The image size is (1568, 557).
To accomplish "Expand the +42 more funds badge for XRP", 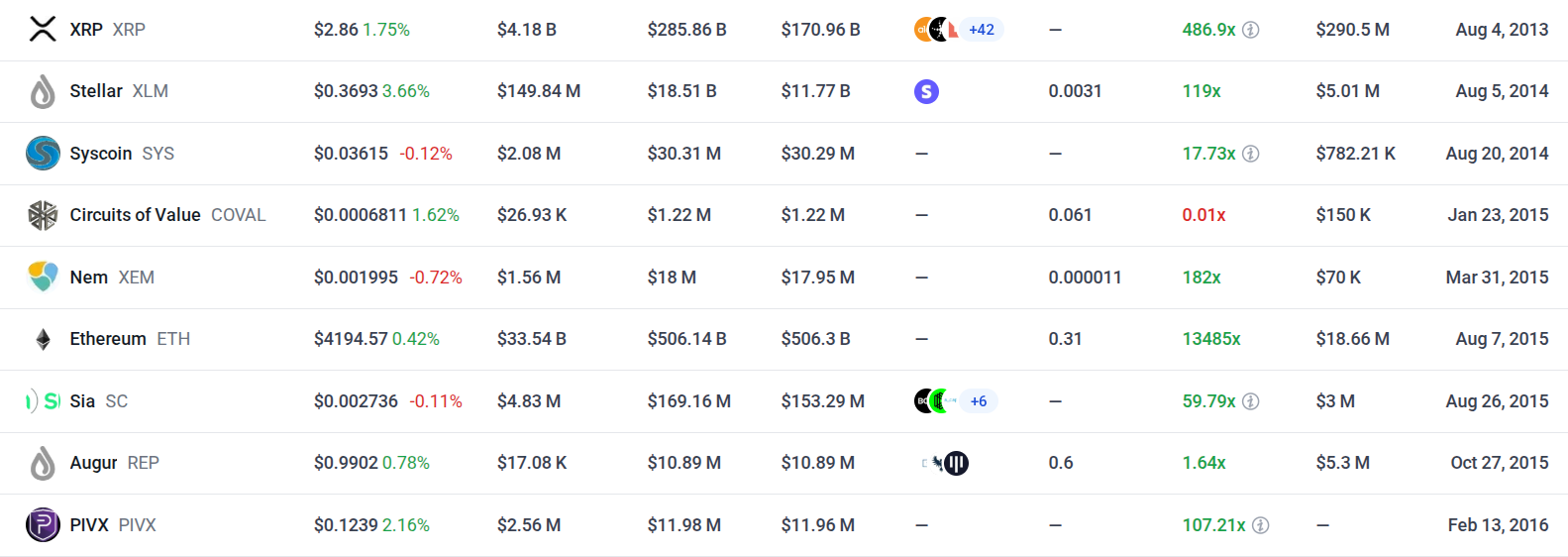I will point(982,30).
